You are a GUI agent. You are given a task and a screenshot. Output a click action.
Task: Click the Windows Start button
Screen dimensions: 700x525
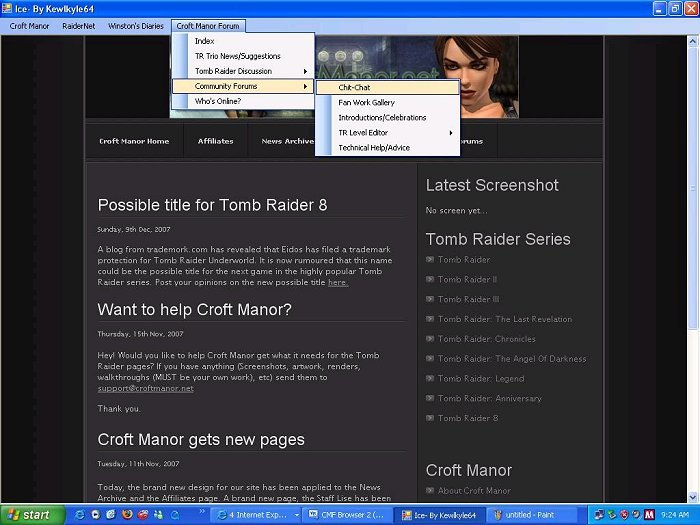[x=30, y=515]
